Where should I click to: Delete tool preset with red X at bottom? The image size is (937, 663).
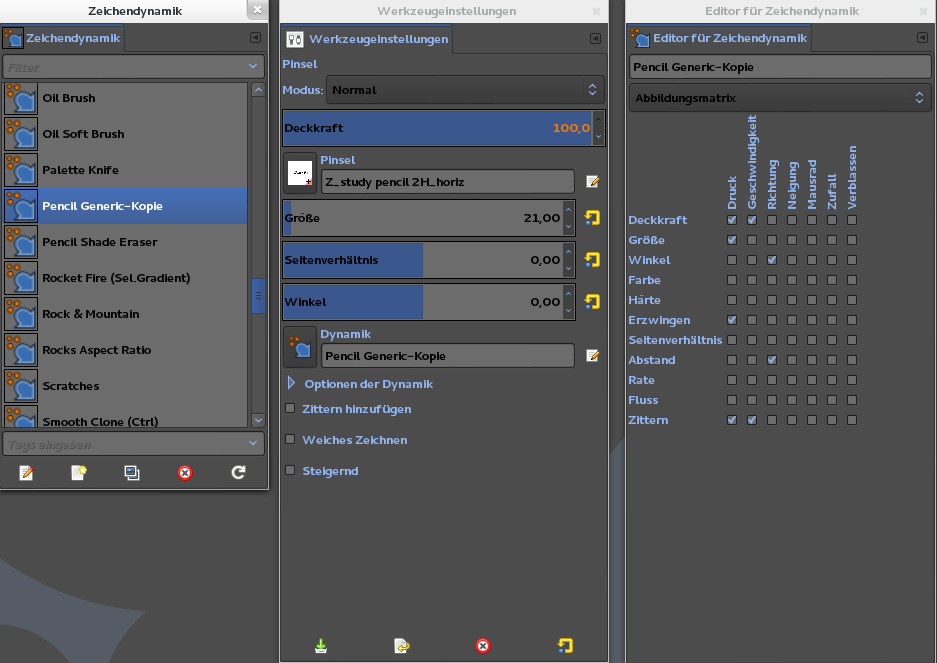coord(483,646)
